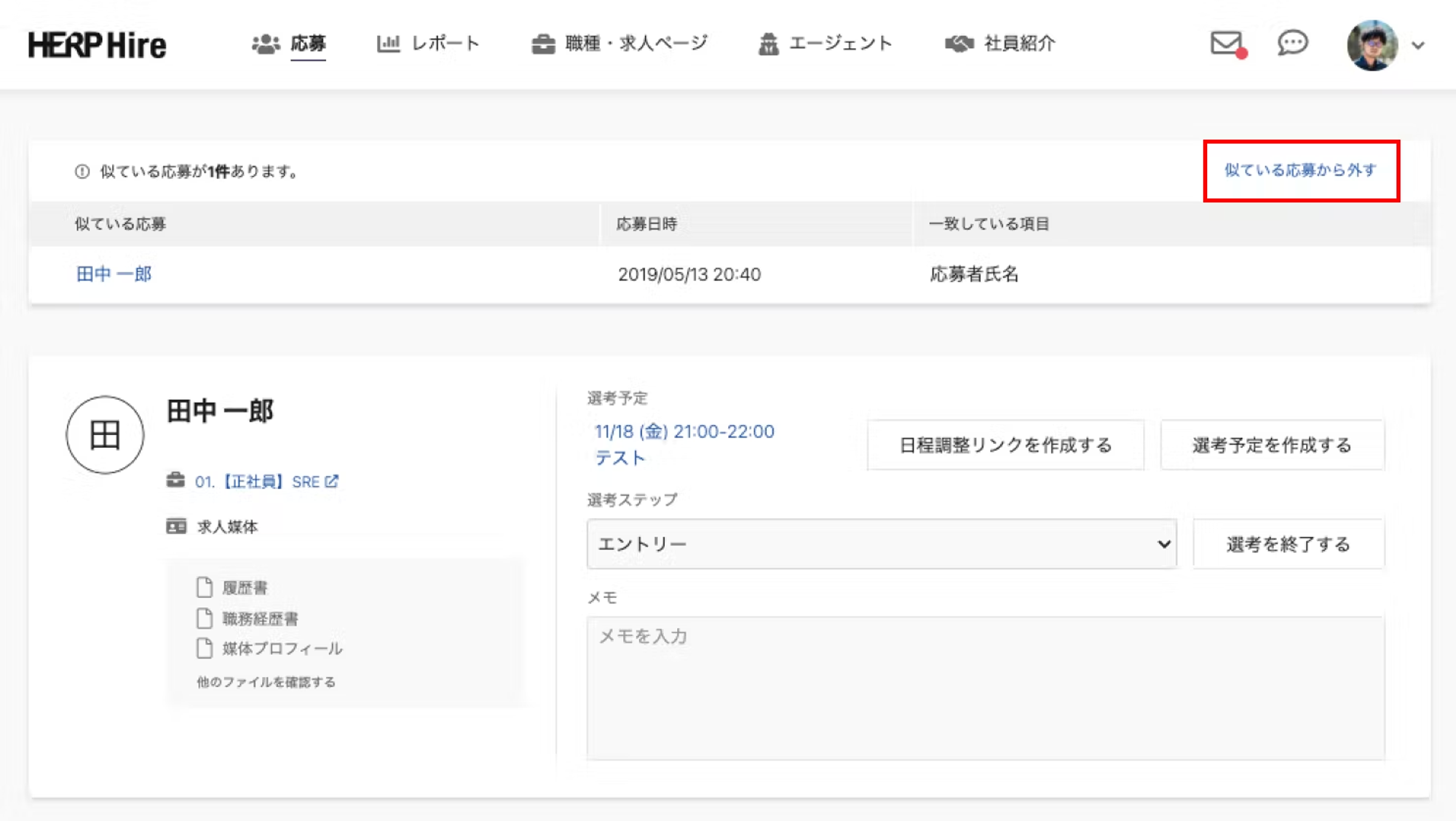Viewport: 1456px width, 821px height.
Task: Click the HERP Hire logo
Action: 97,45
